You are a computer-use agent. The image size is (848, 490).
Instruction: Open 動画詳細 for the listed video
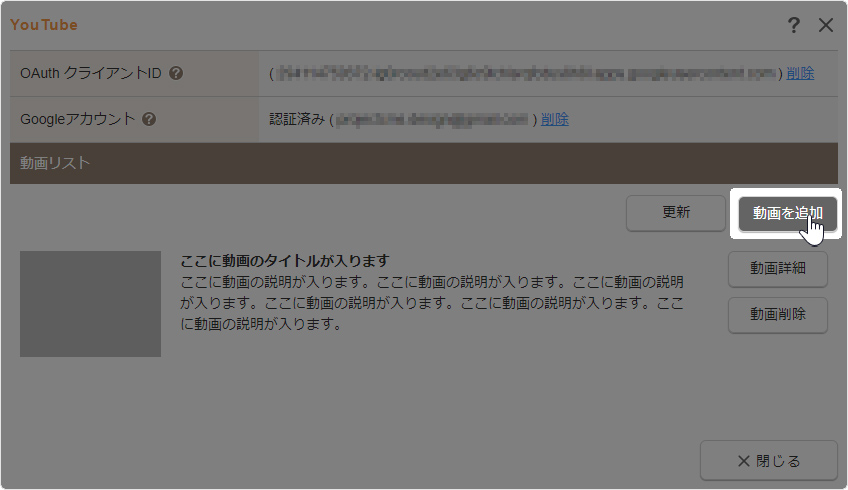778,269
